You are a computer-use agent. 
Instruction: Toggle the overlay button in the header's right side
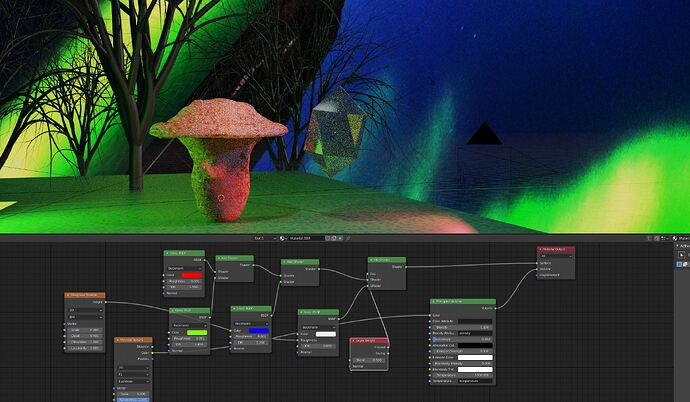click(661, 238)
